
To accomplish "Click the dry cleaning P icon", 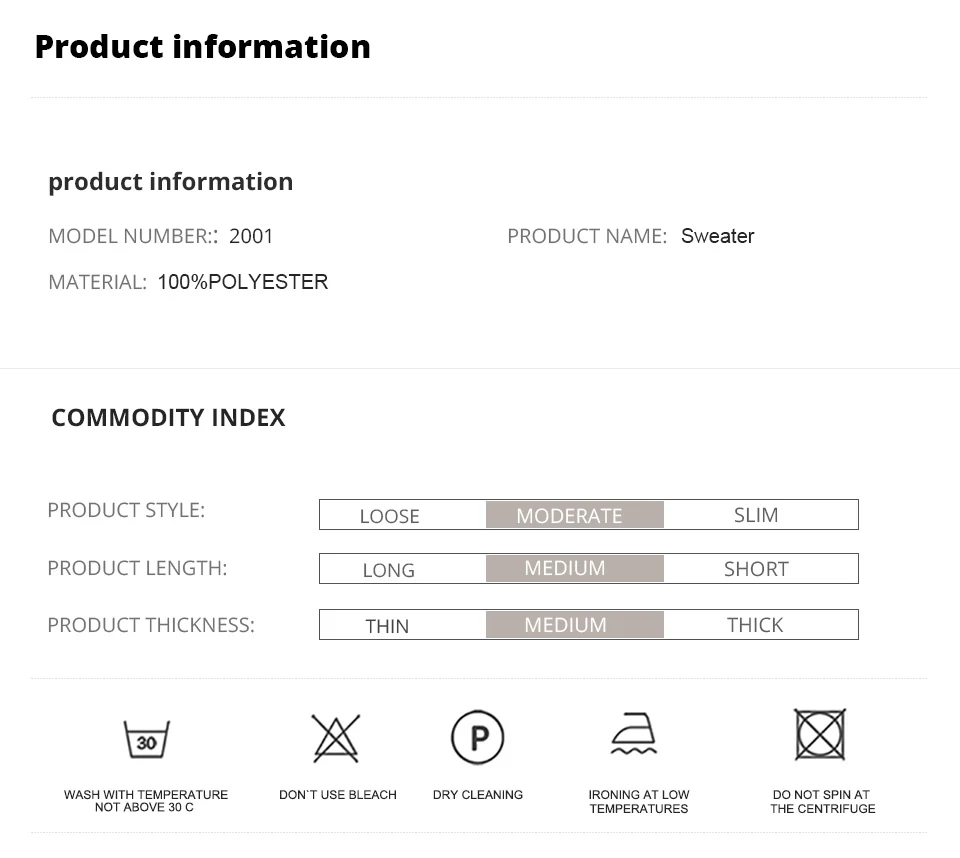I will coord(477,738).
